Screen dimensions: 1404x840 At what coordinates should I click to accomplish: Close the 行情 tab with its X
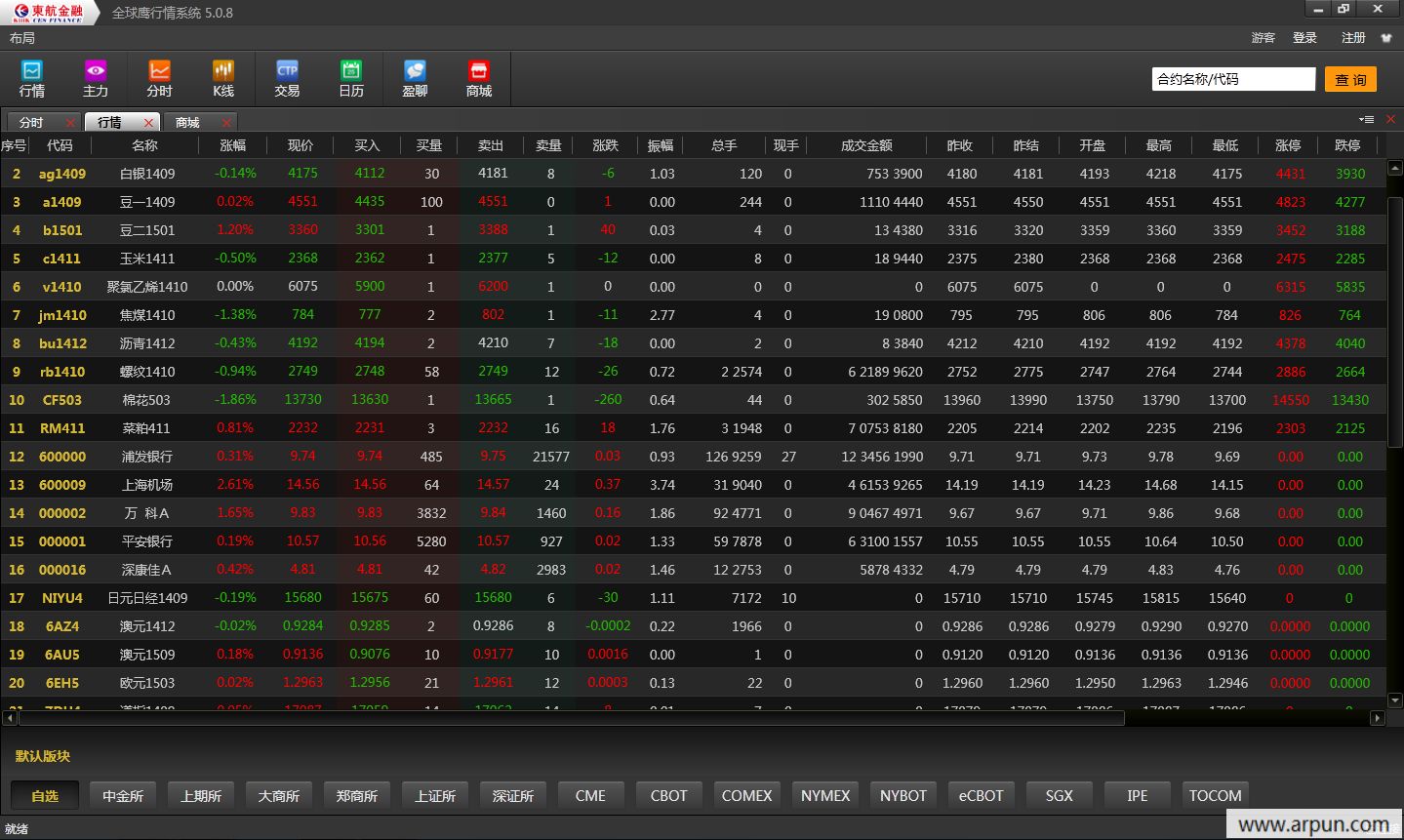click(x=148, y=123)
